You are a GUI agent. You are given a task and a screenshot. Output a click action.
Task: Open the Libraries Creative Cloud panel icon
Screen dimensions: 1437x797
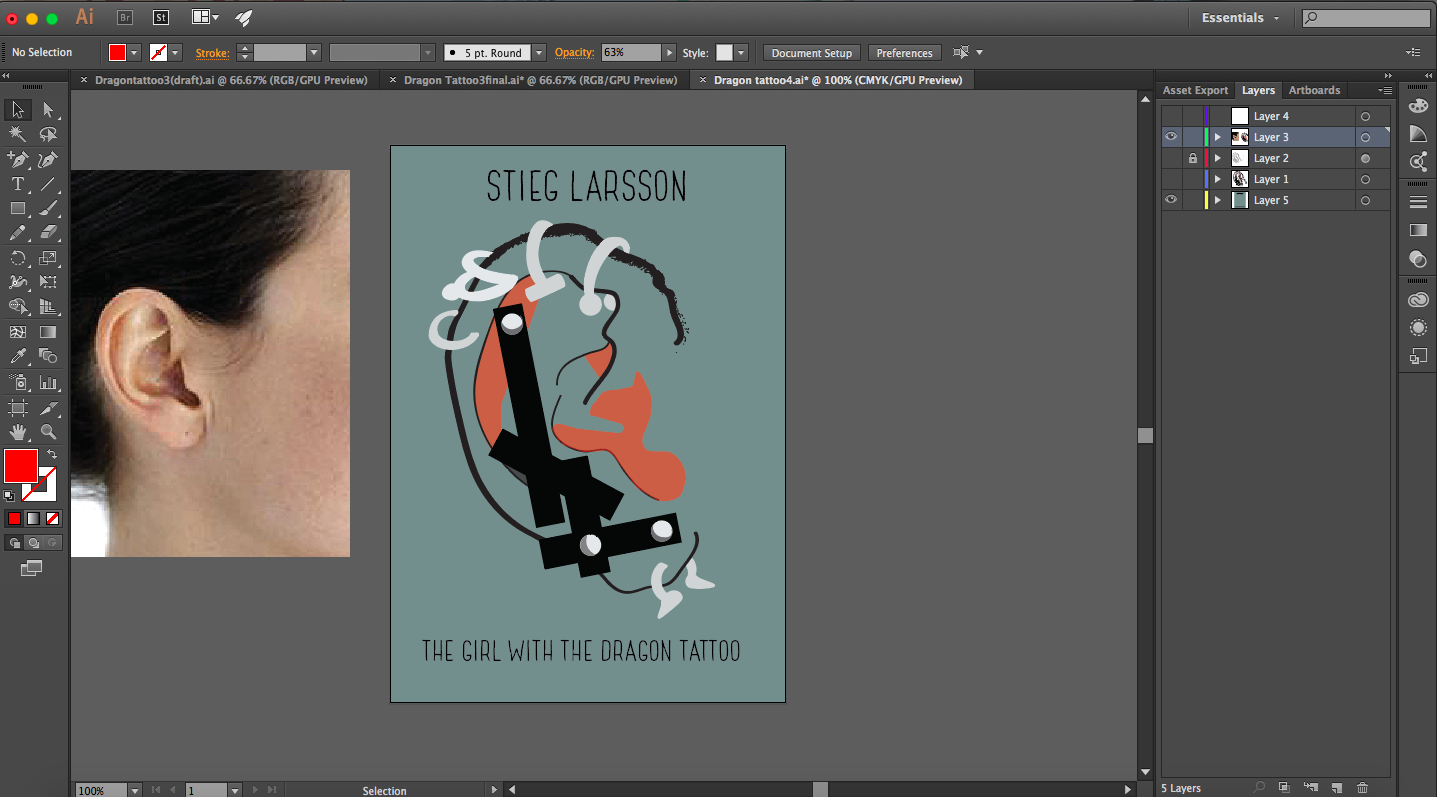point(1418,300)
